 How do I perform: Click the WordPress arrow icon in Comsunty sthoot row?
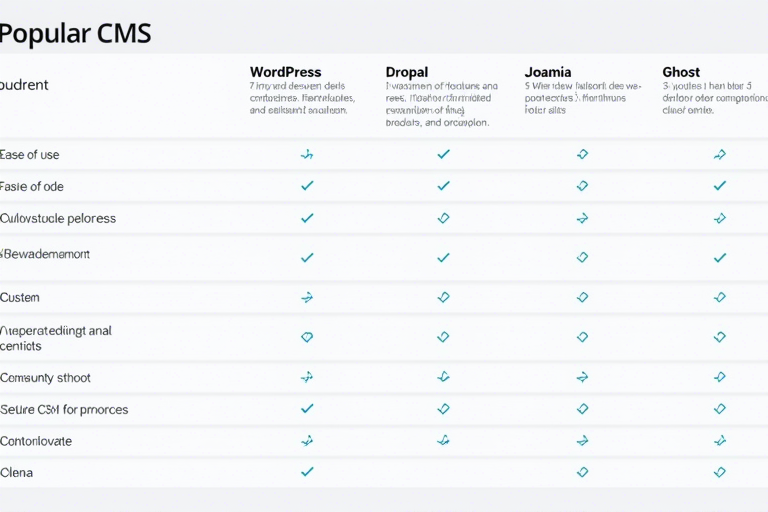point(307,377)
